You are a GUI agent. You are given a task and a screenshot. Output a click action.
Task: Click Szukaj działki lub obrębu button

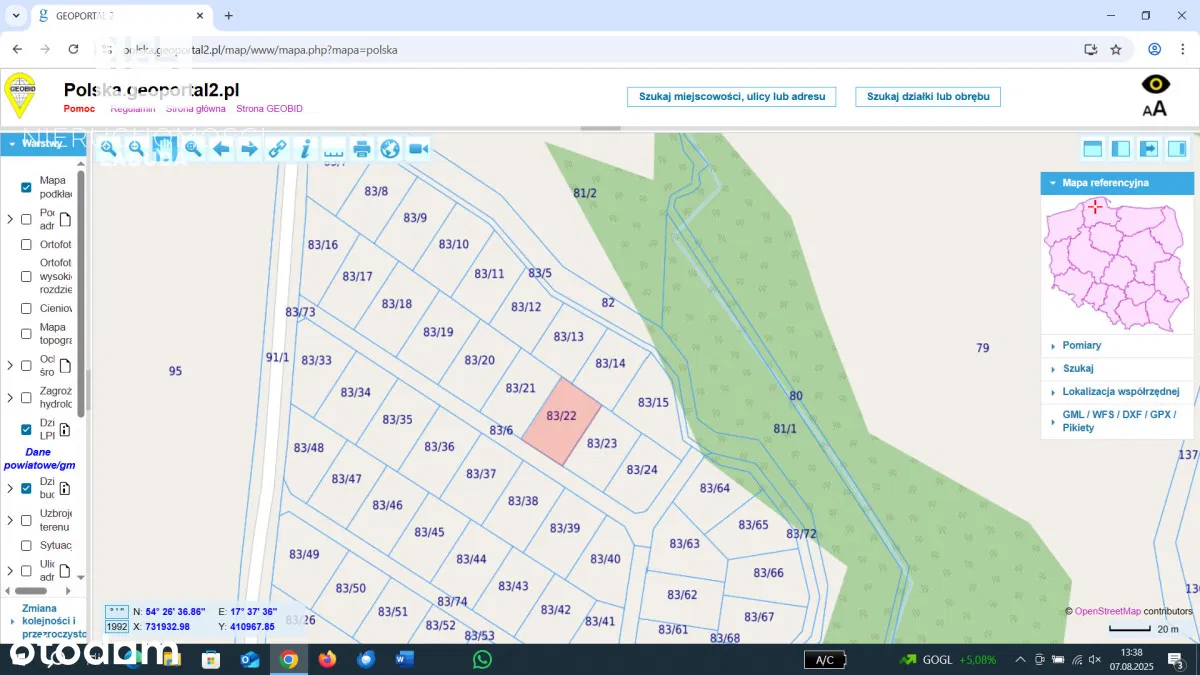(x=928, y=97)
